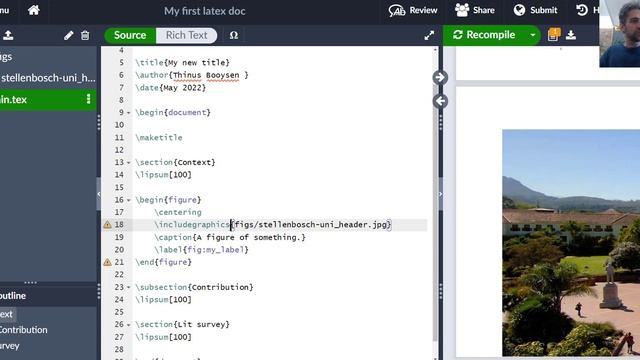
Task: Click the misspelled word Booysen
Action: 222,75
